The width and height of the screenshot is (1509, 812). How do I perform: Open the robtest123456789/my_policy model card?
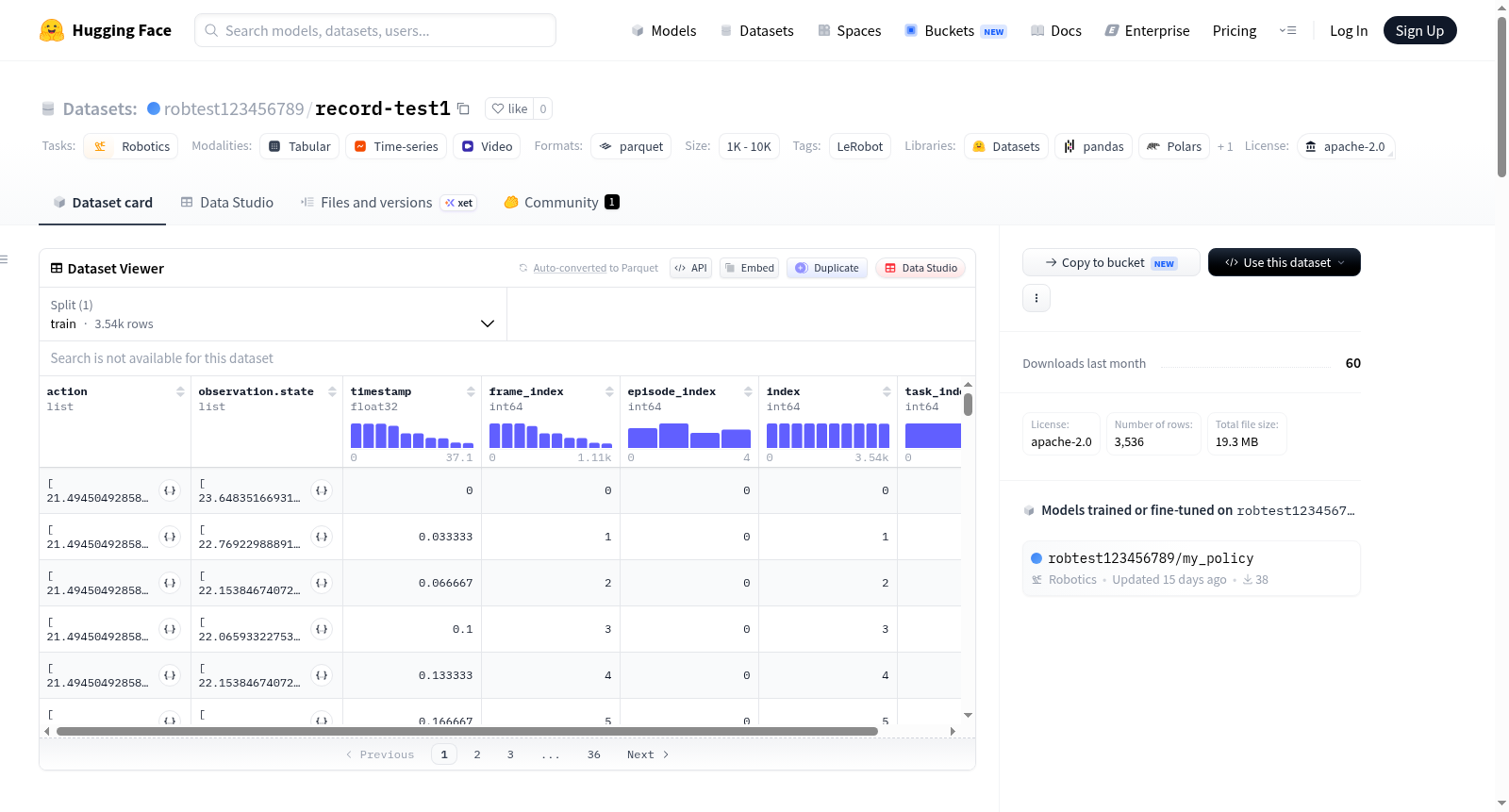pyautogui.click(x=1191, y=568)
